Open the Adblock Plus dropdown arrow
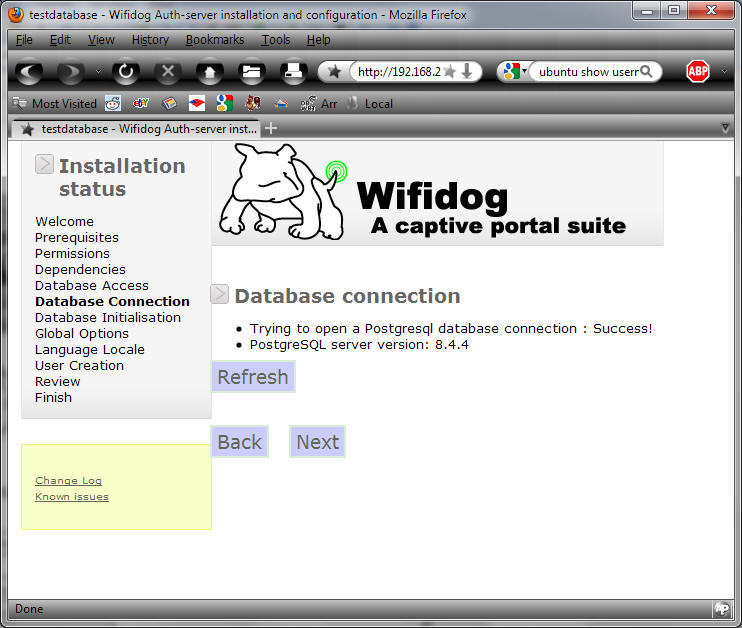 (724, 72)
